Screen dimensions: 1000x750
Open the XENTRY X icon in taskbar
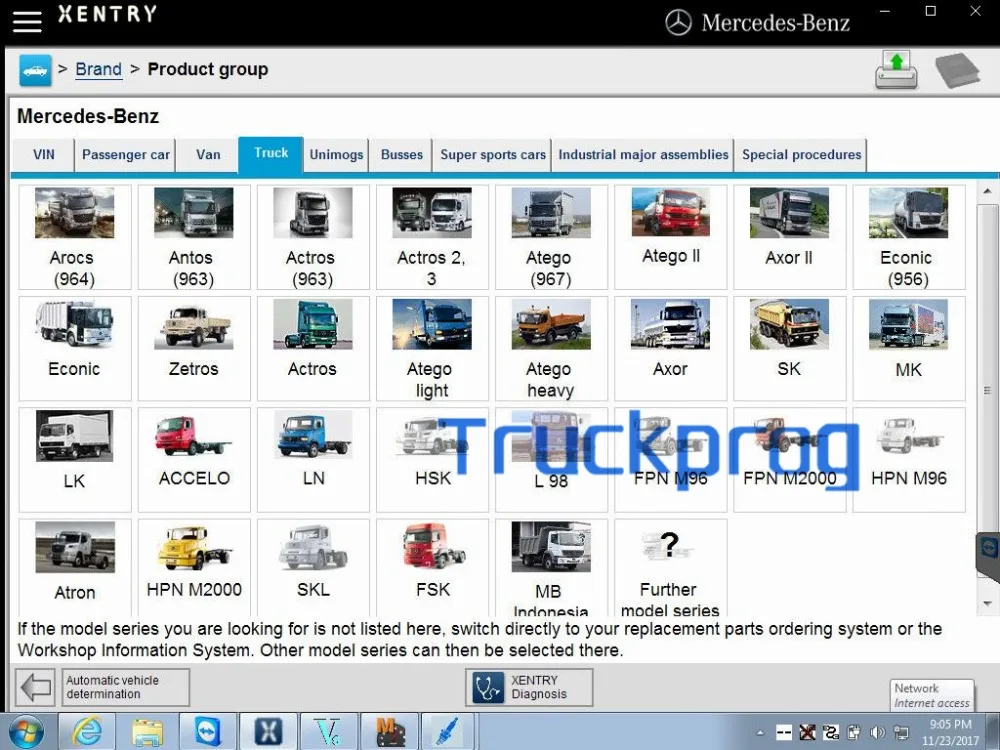268,732
